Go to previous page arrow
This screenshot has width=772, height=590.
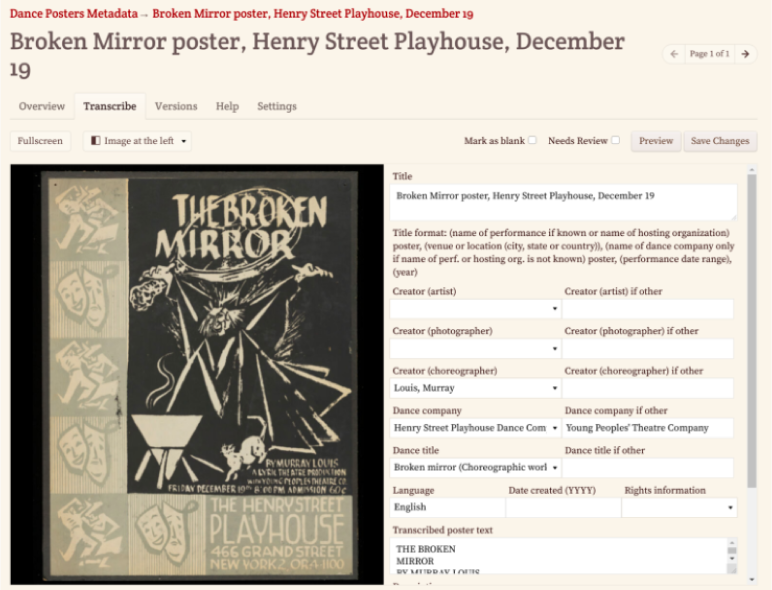pos(674,54)
